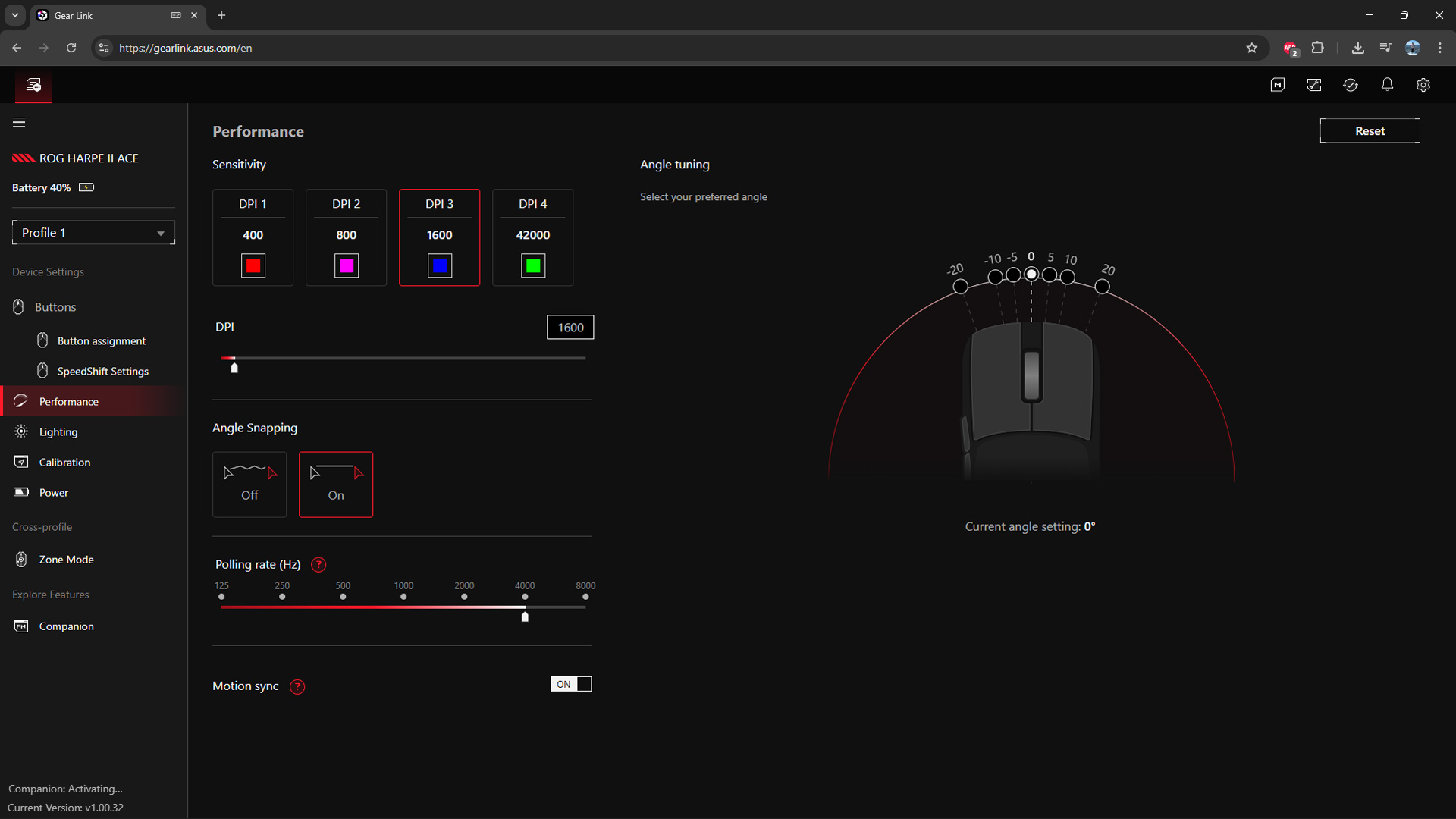Click the red DPI 1 color swatch

pyautogui.click(x=253, y=265)
